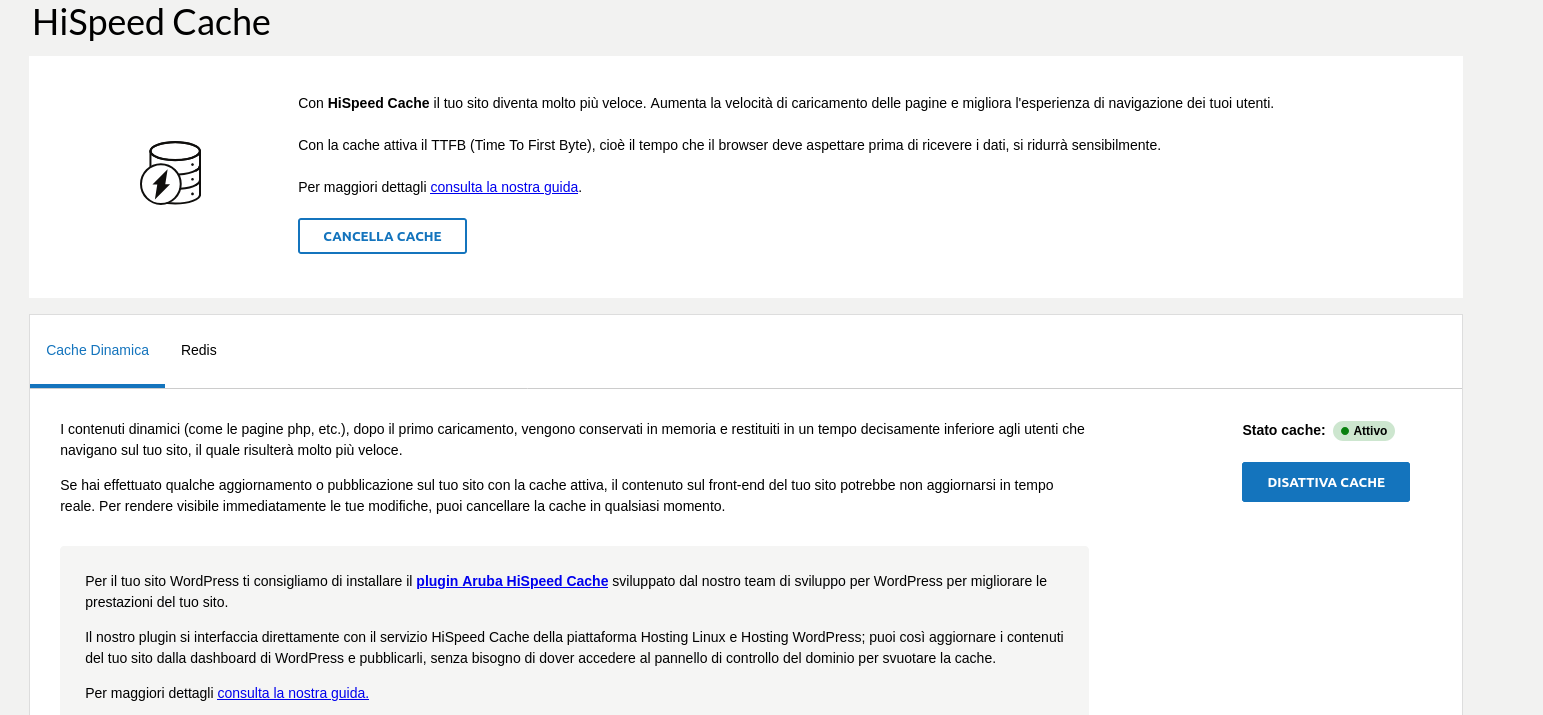Viewport: 1543px width, 715px height.
Task: Click the TTFB (Time To First Byte) sentence
Action: tap(729, 145)
